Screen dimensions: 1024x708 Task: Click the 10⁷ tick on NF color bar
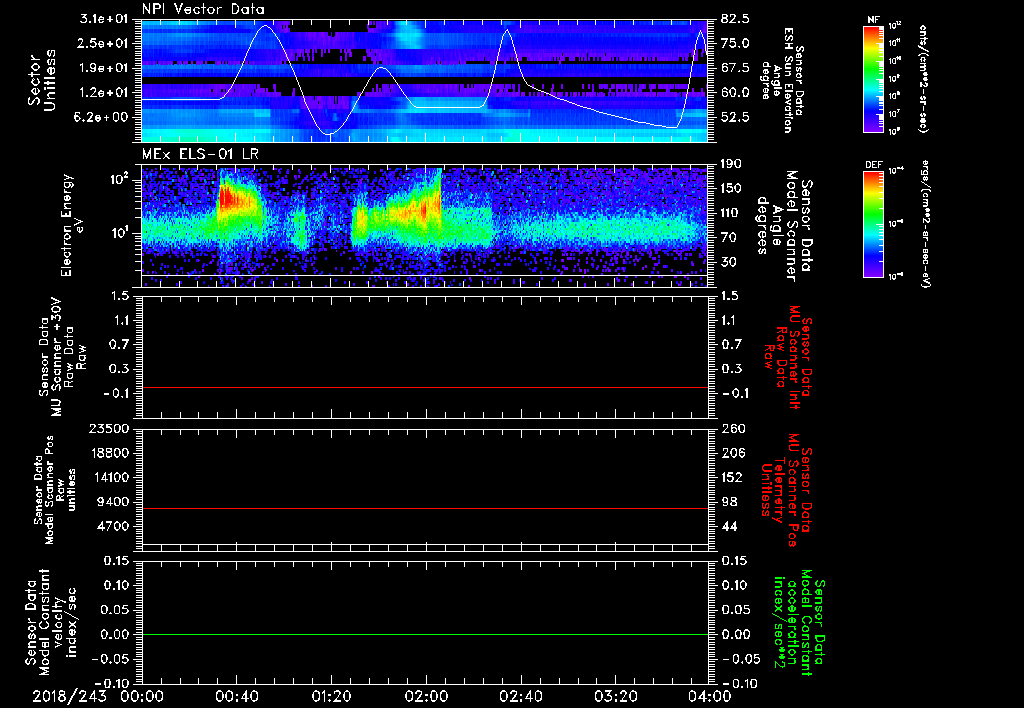tap(895, 114)
